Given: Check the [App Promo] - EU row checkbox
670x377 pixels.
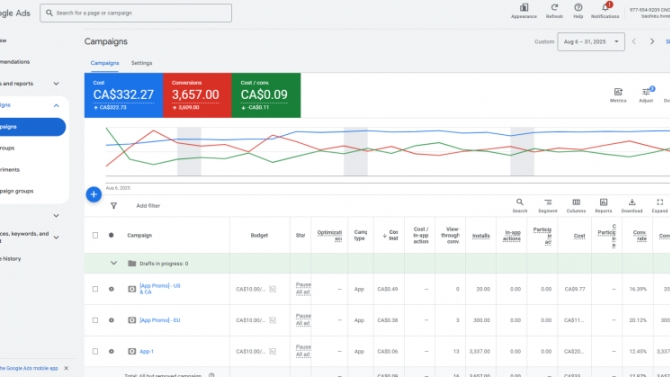Looking at the screenshot, I should (x=95, y=320).
